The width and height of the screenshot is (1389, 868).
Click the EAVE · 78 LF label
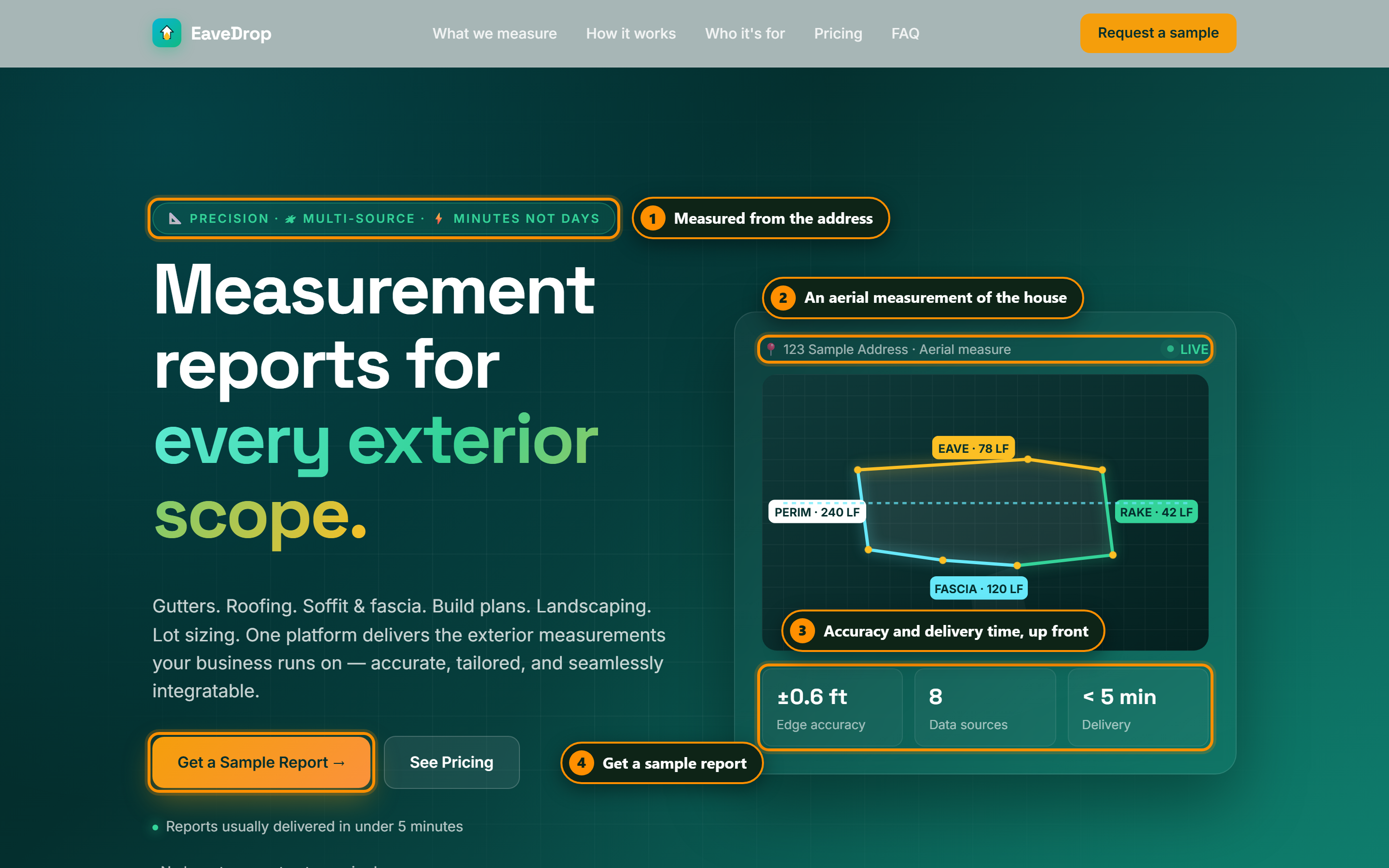click(x=973, y=448)
